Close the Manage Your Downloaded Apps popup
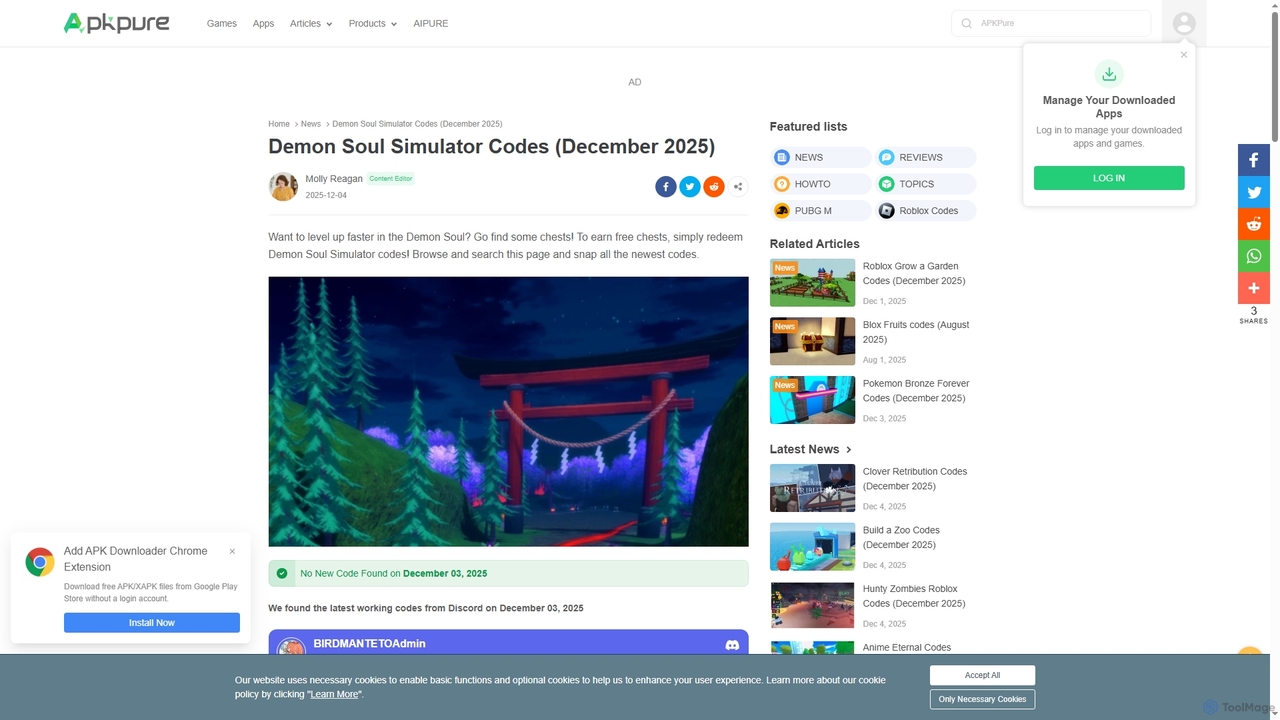1280x720 pixels. [1184, 55]
